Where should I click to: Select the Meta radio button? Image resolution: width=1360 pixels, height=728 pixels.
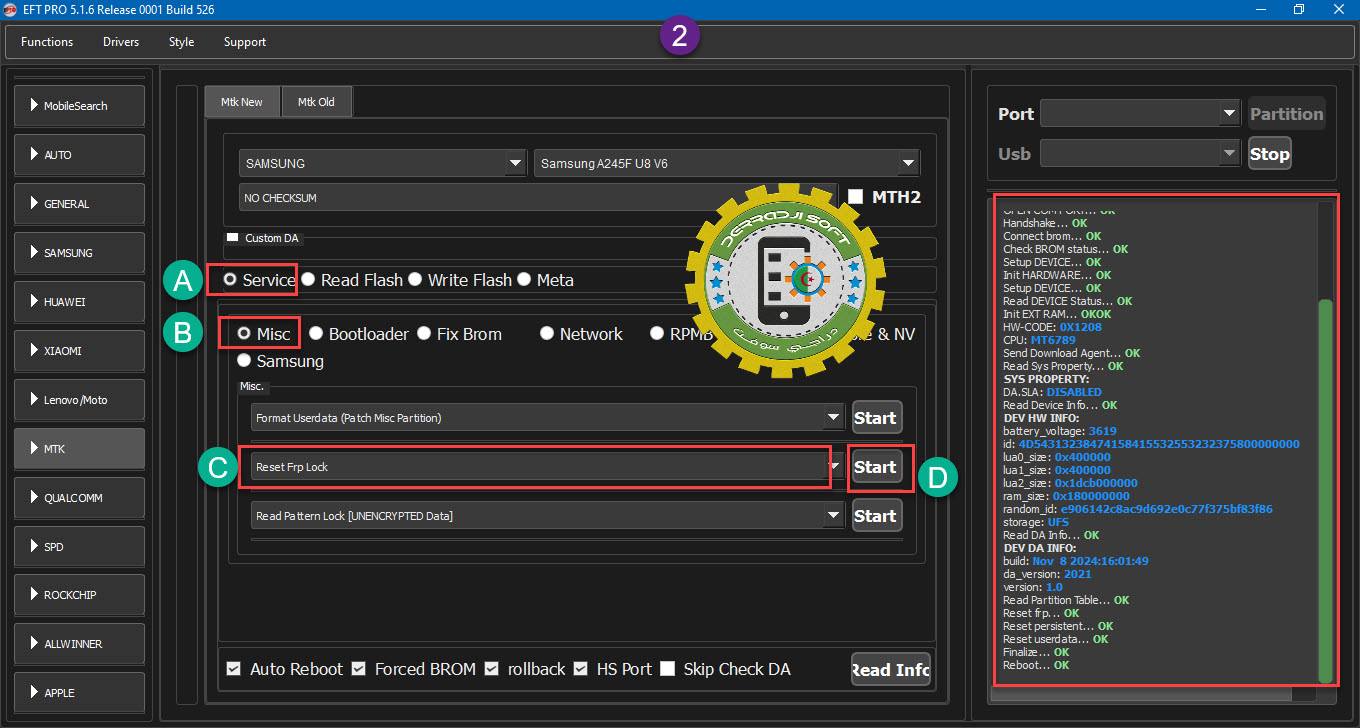tap(524, 280)
